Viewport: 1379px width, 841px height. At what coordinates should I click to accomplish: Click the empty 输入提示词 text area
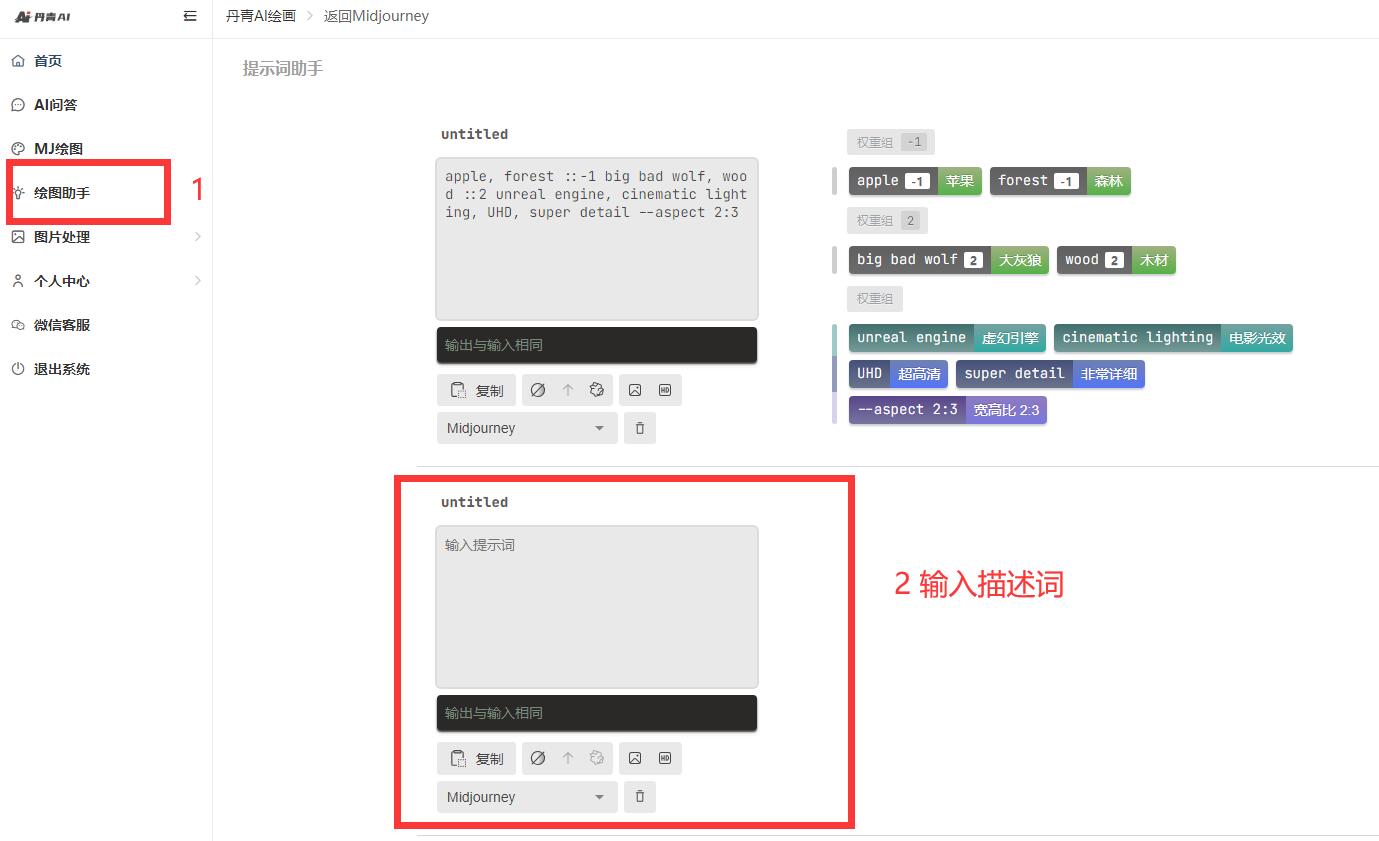coord(597,606)
